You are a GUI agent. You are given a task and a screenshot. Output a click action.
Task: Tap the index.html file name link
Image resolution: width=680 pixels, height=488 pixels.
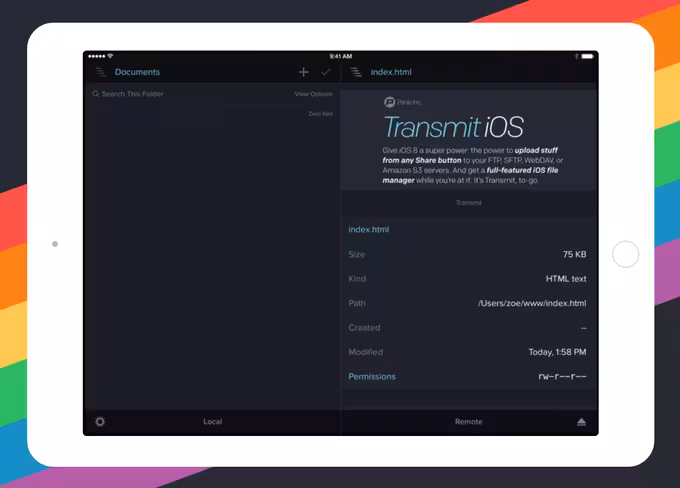tap(369, 229)
